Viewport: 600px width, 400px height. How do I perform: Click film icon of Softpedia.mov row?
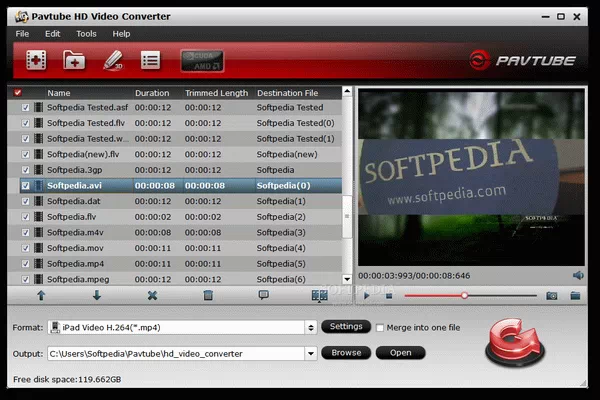pyautogui.click(x=38, y=248)
